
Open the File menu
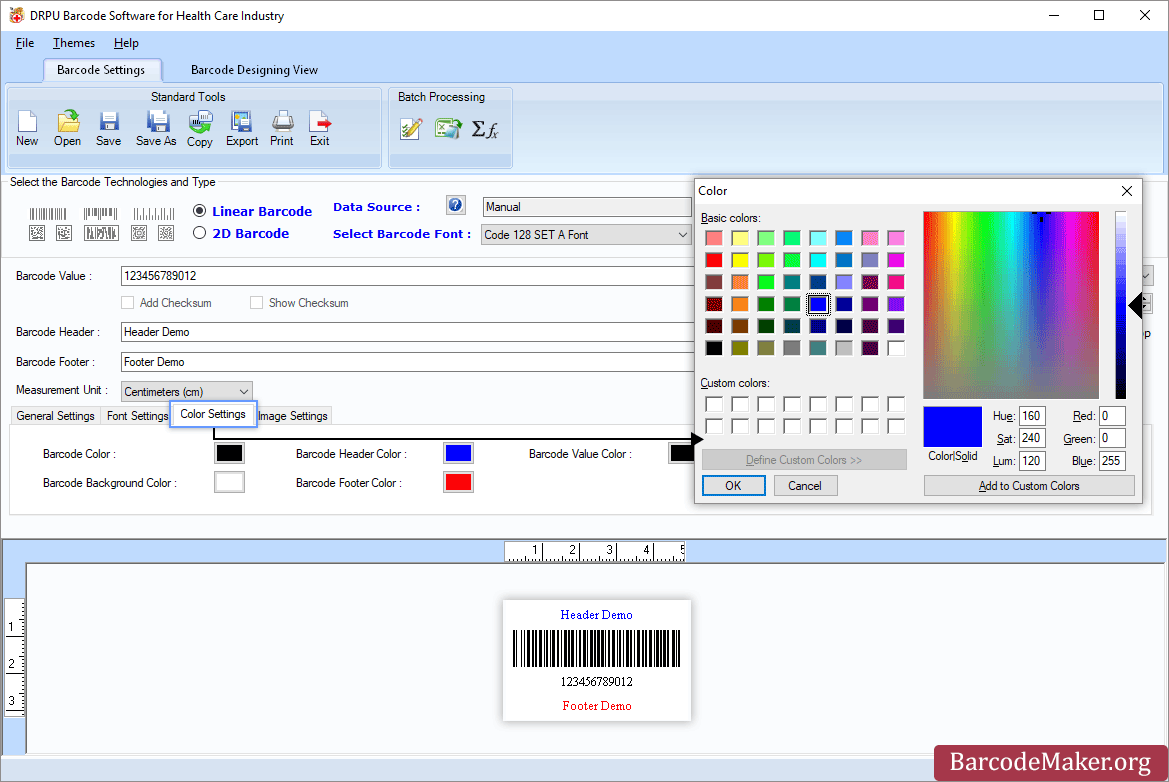point(25,43)
